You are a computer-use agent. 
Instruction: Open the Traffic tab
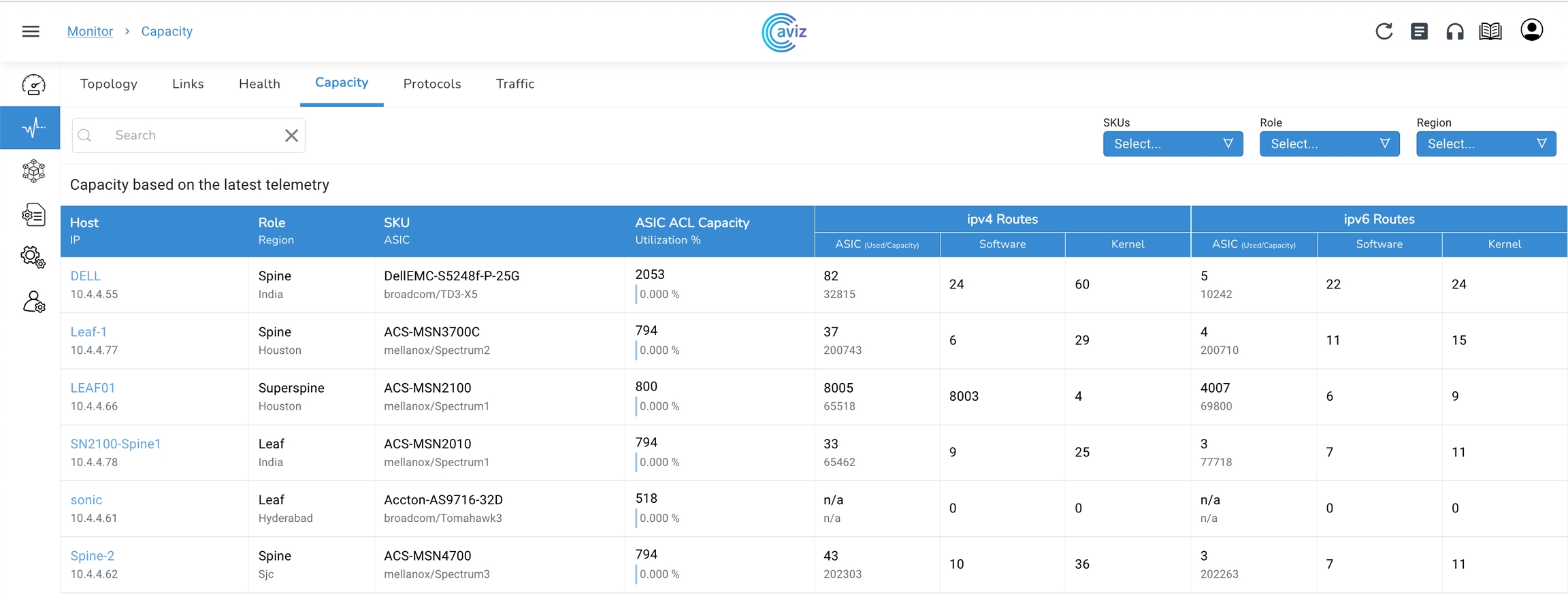pyautogui.click(x=515, y=84)
